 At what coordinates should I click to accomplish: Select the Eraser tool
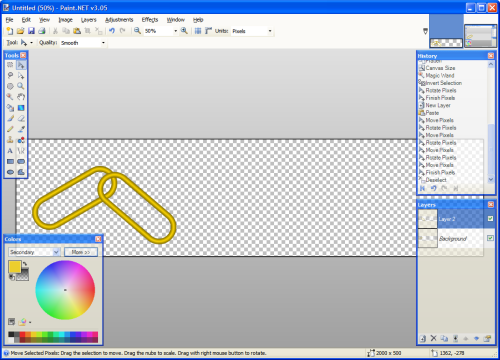pos(21,118)
